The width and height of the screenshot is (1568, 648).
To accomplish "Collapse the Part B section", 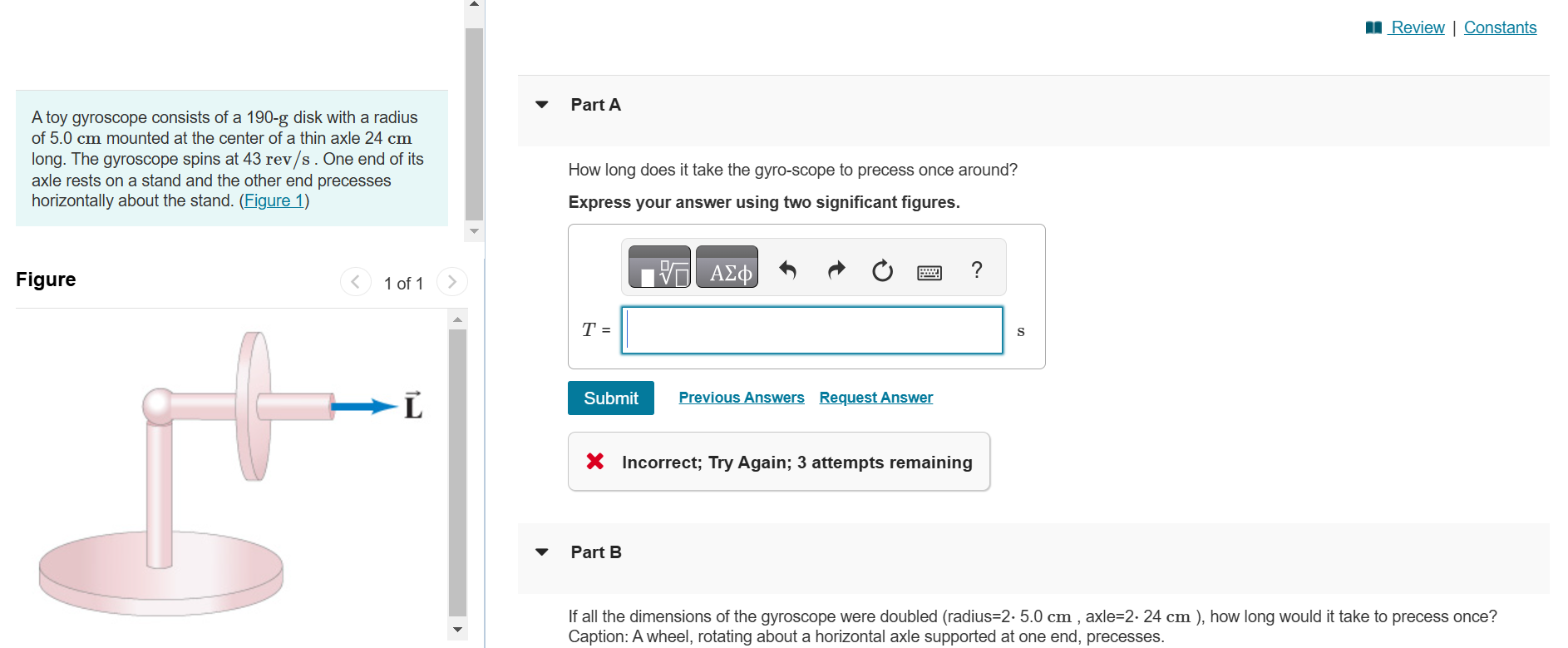I will point(542,552).
